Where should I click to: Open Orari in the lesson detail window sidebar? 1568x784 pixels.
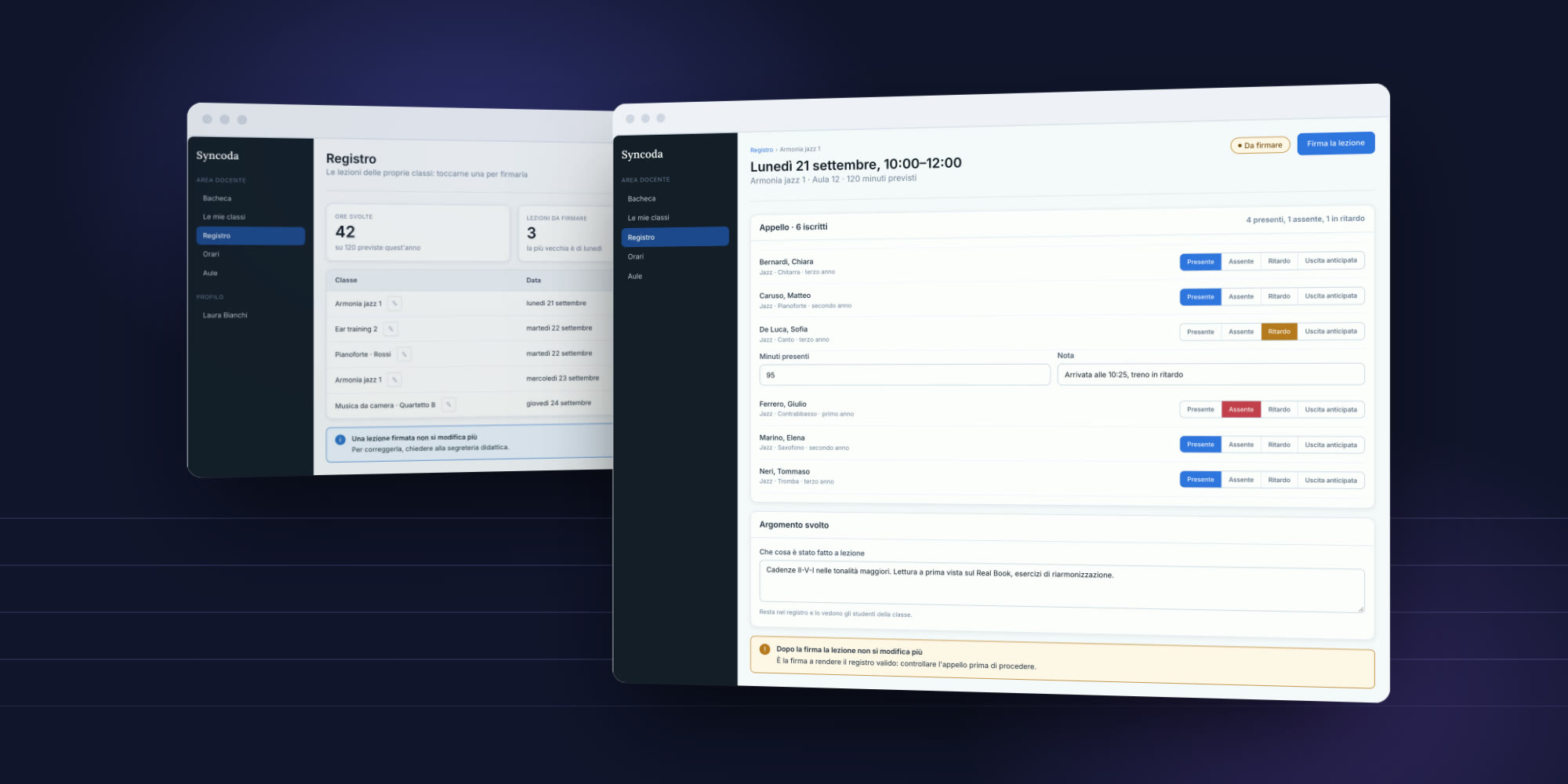point(675,256)
